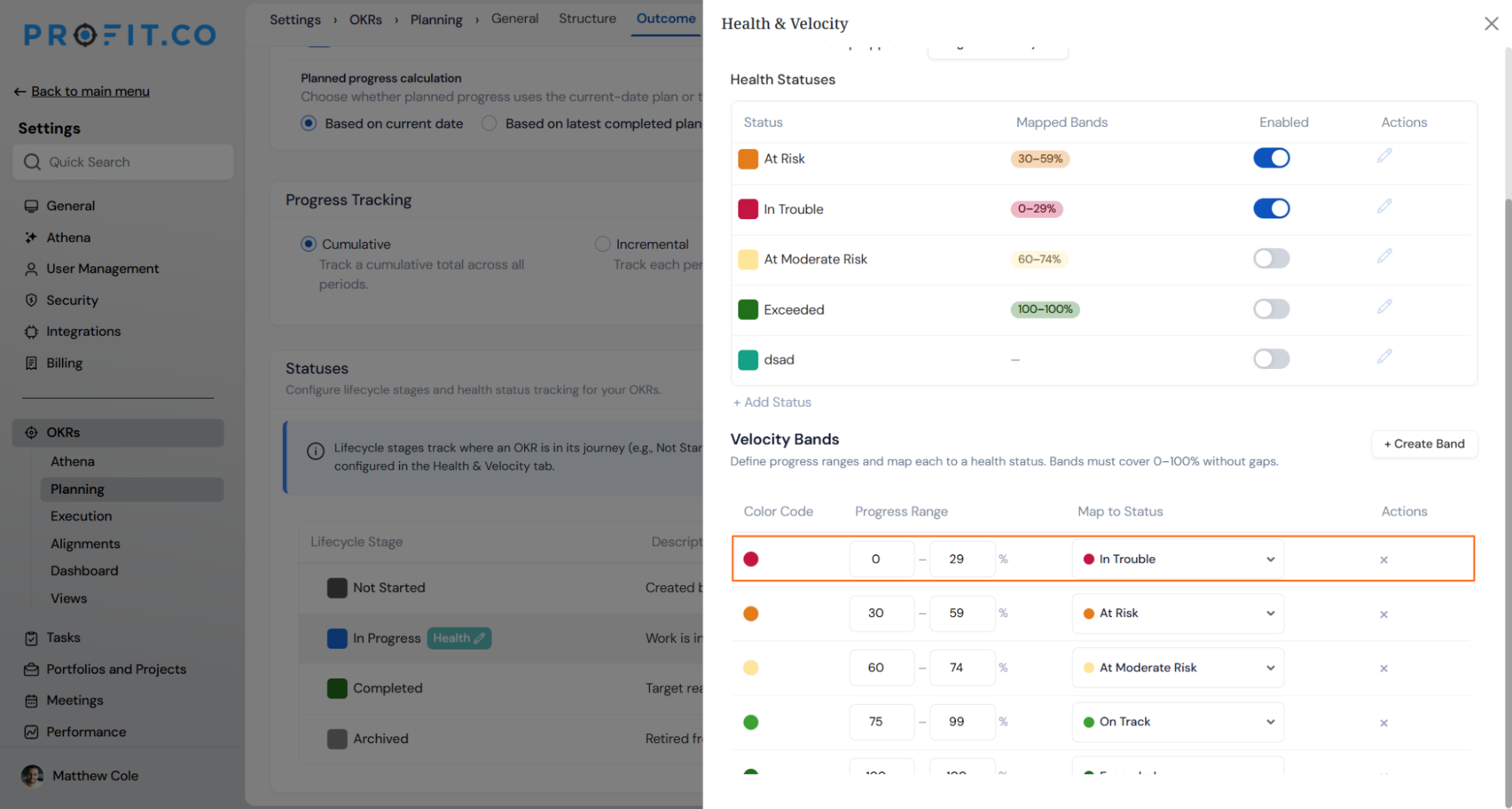1512x809 pixels.
Task: Switch to the General tab
Action: pyautogui.click(x=514, y=18)
